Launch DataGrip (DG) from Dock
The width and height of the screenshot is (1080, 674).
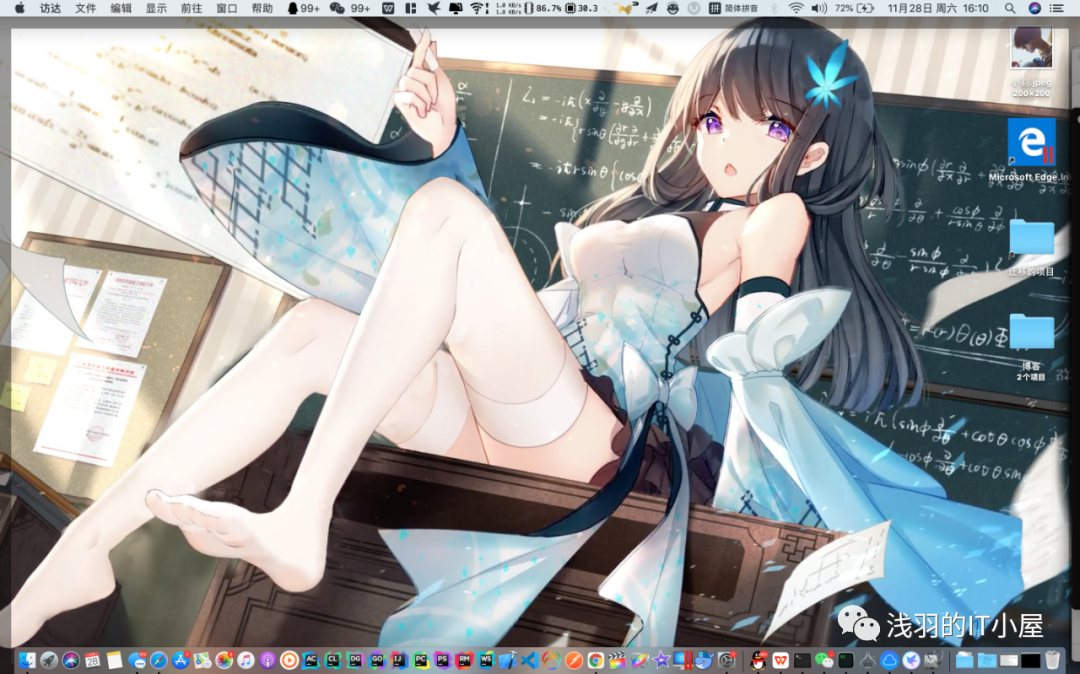coord(355,660)
